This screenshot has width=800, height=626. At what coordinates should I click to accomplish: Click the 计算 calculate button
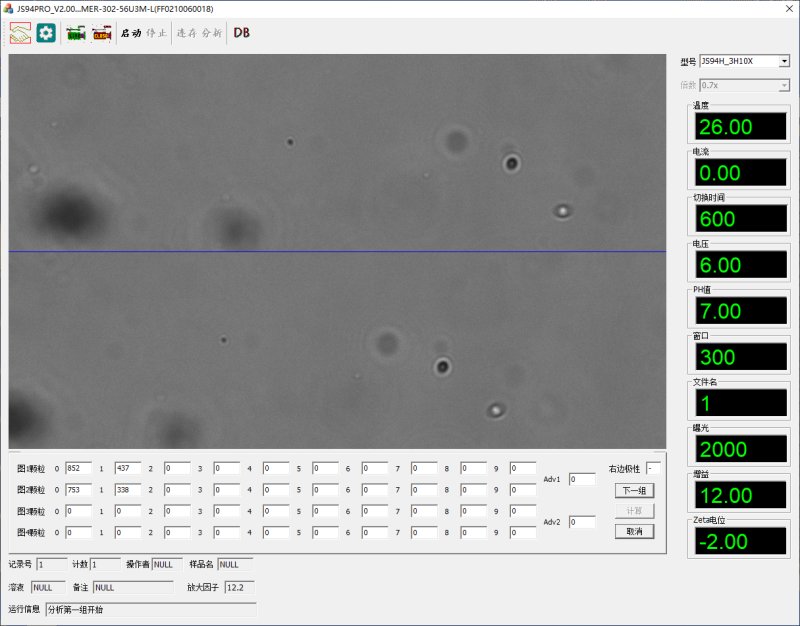point(634,511)
